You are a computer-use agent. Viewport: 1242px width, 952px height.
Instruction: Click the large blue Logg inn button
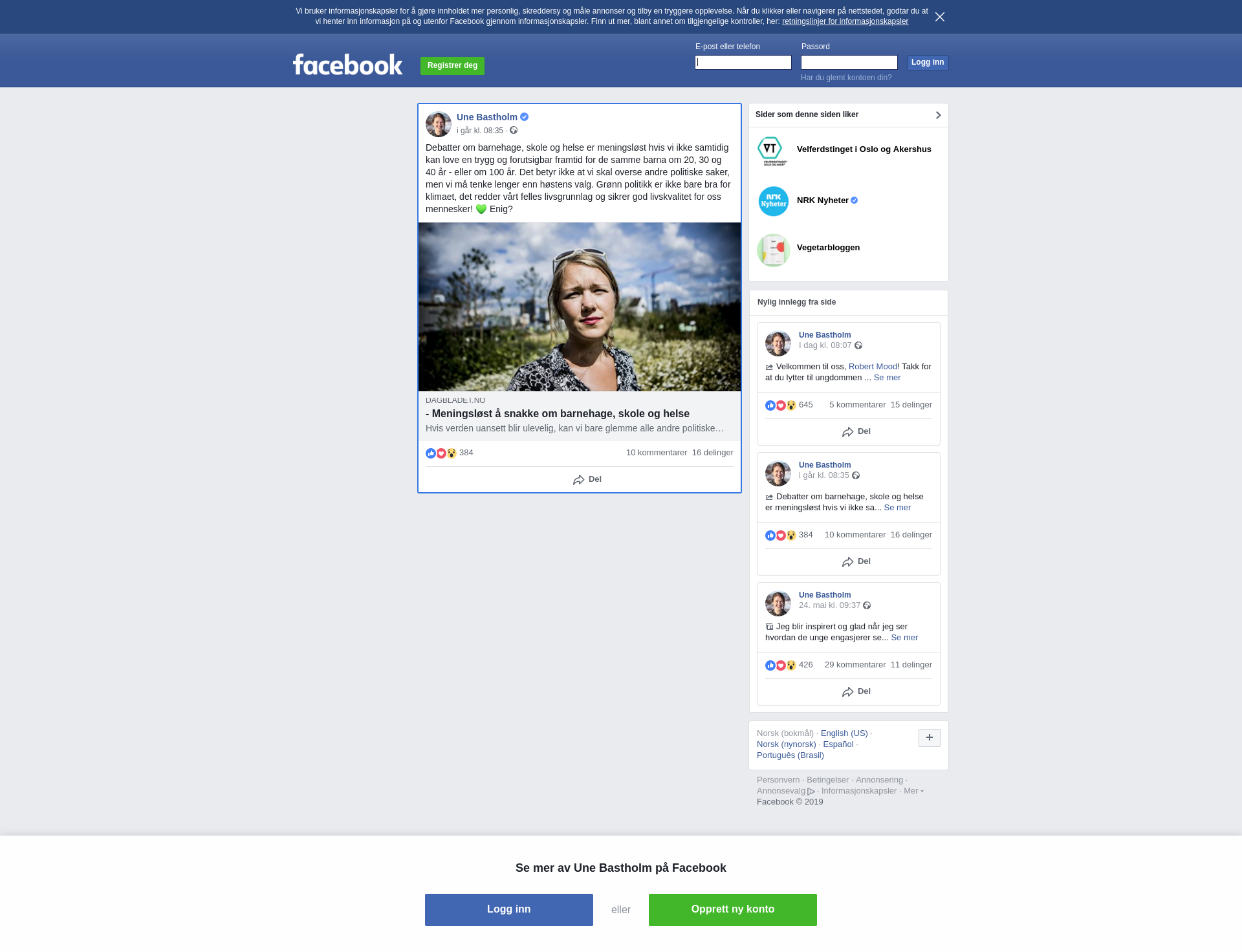(x=509, y=910)
